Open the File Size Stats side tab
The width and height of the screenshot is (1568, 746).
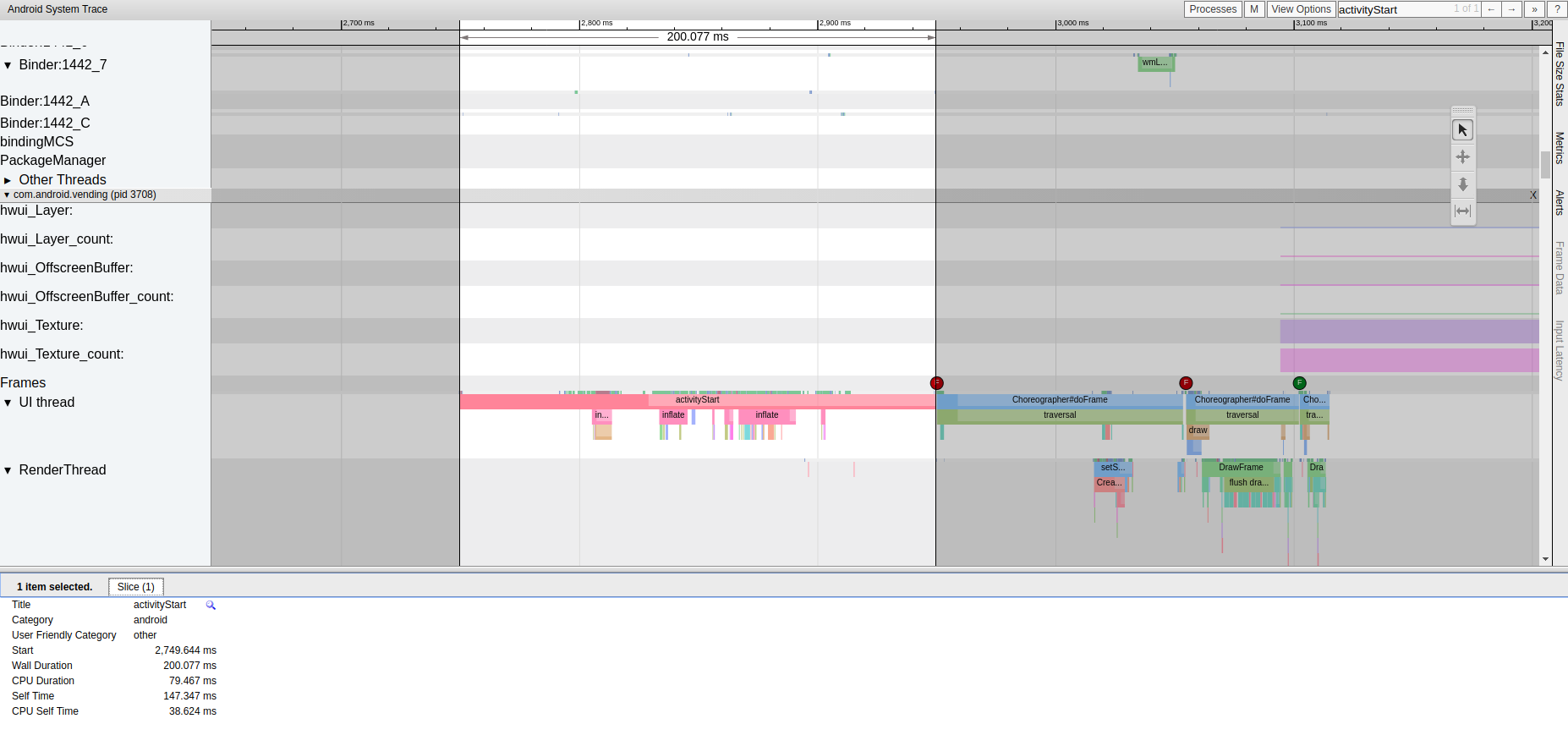coord(1560,74)
